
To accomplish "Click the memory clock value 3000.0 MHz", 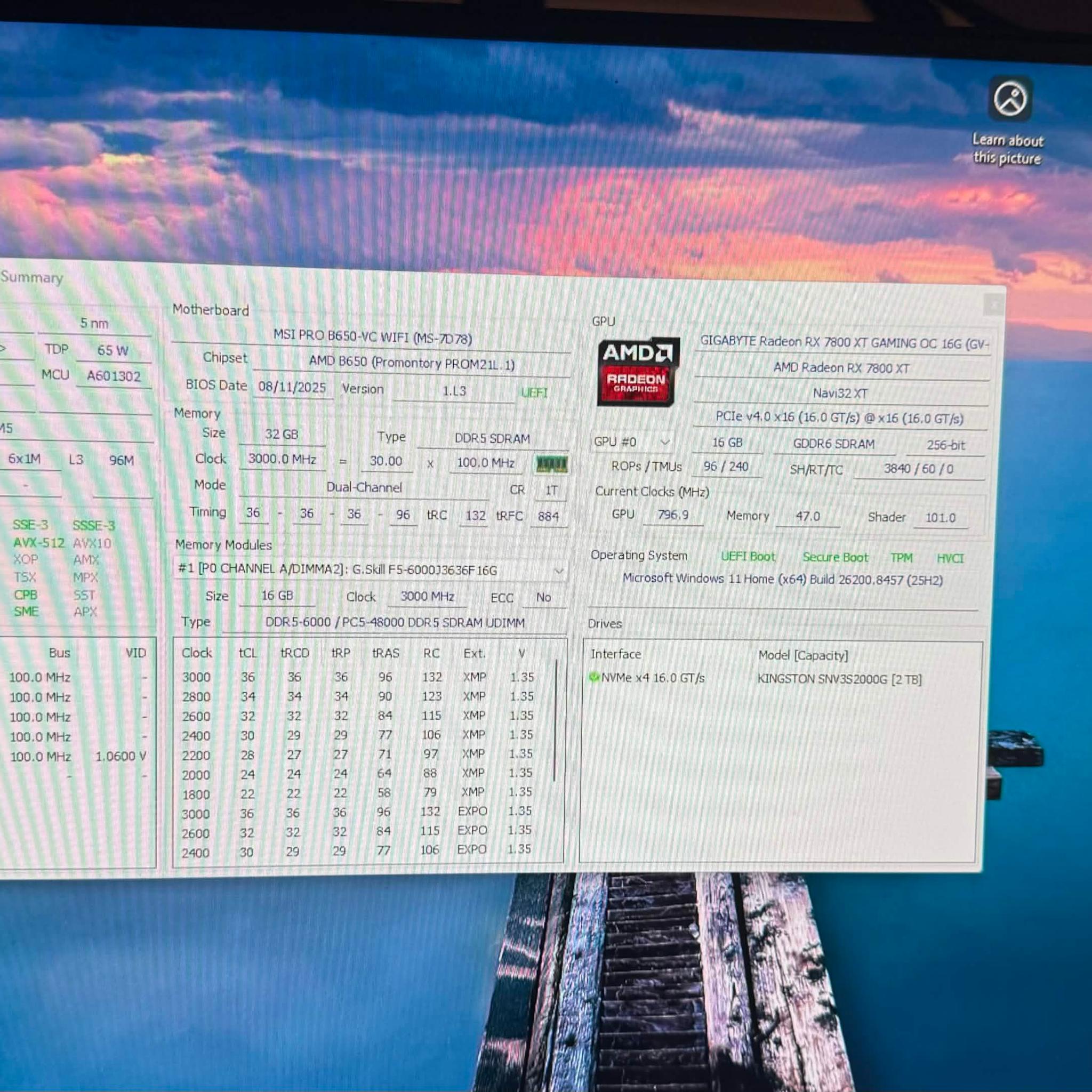I will tap(282, 459).
